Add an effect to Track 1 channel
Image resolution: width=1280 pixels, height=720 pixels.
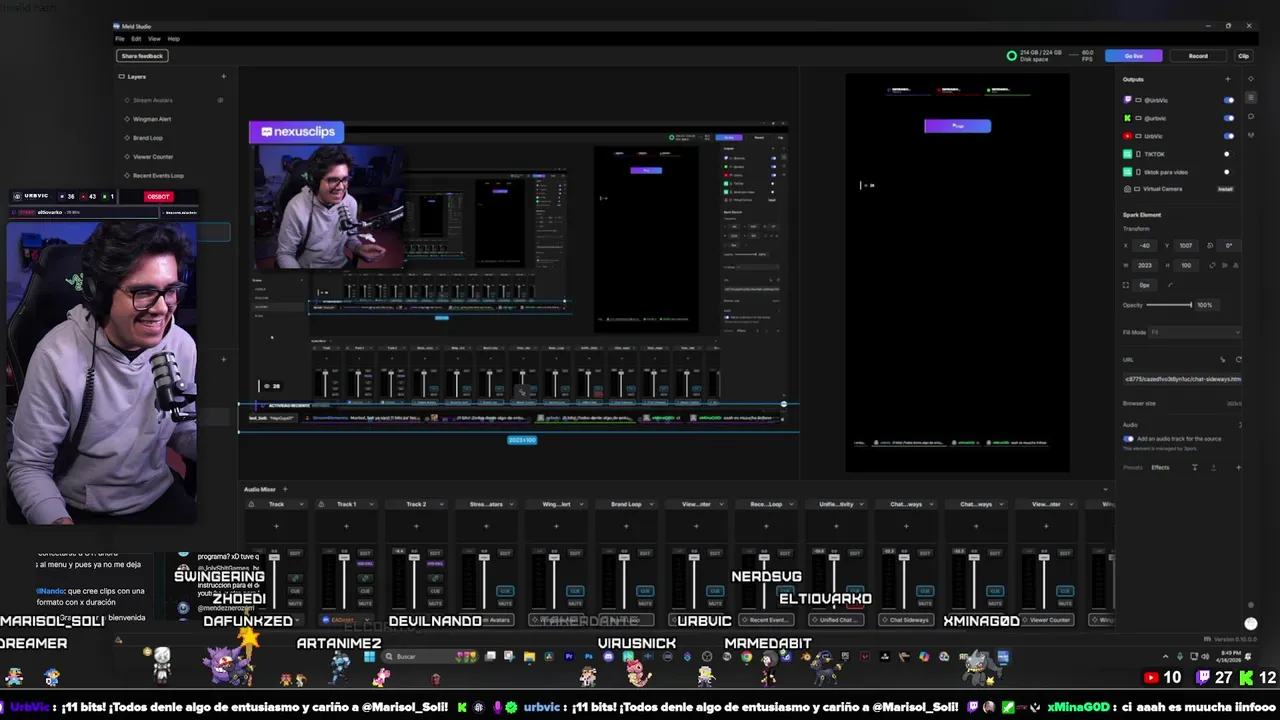[x=346, y=526]
